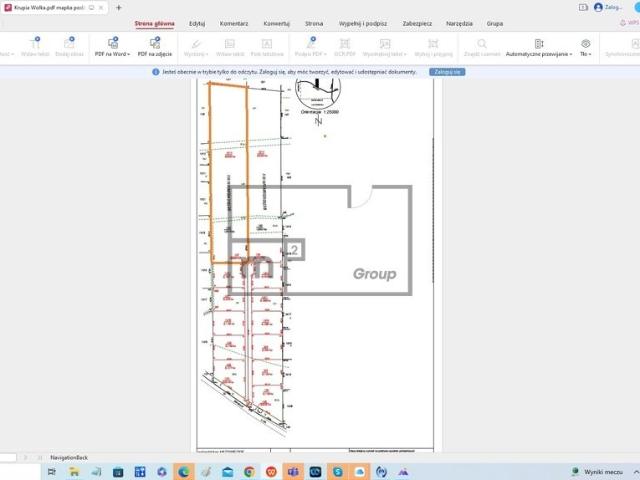Open new tab with plus button

coord(119,8)
